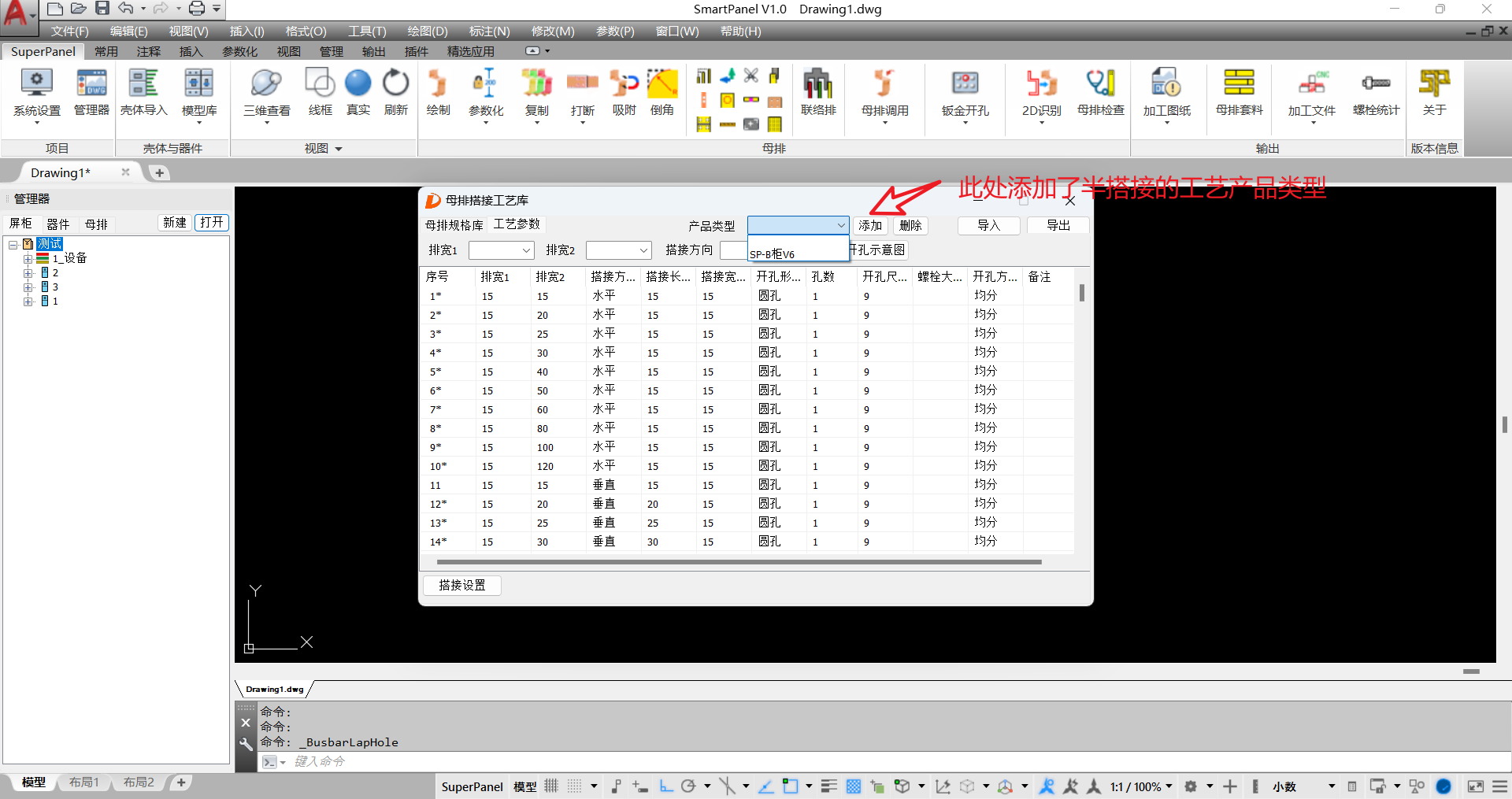
Task: Open the 加工图纸 processing drawing tool
Action: coord(1166,94)
